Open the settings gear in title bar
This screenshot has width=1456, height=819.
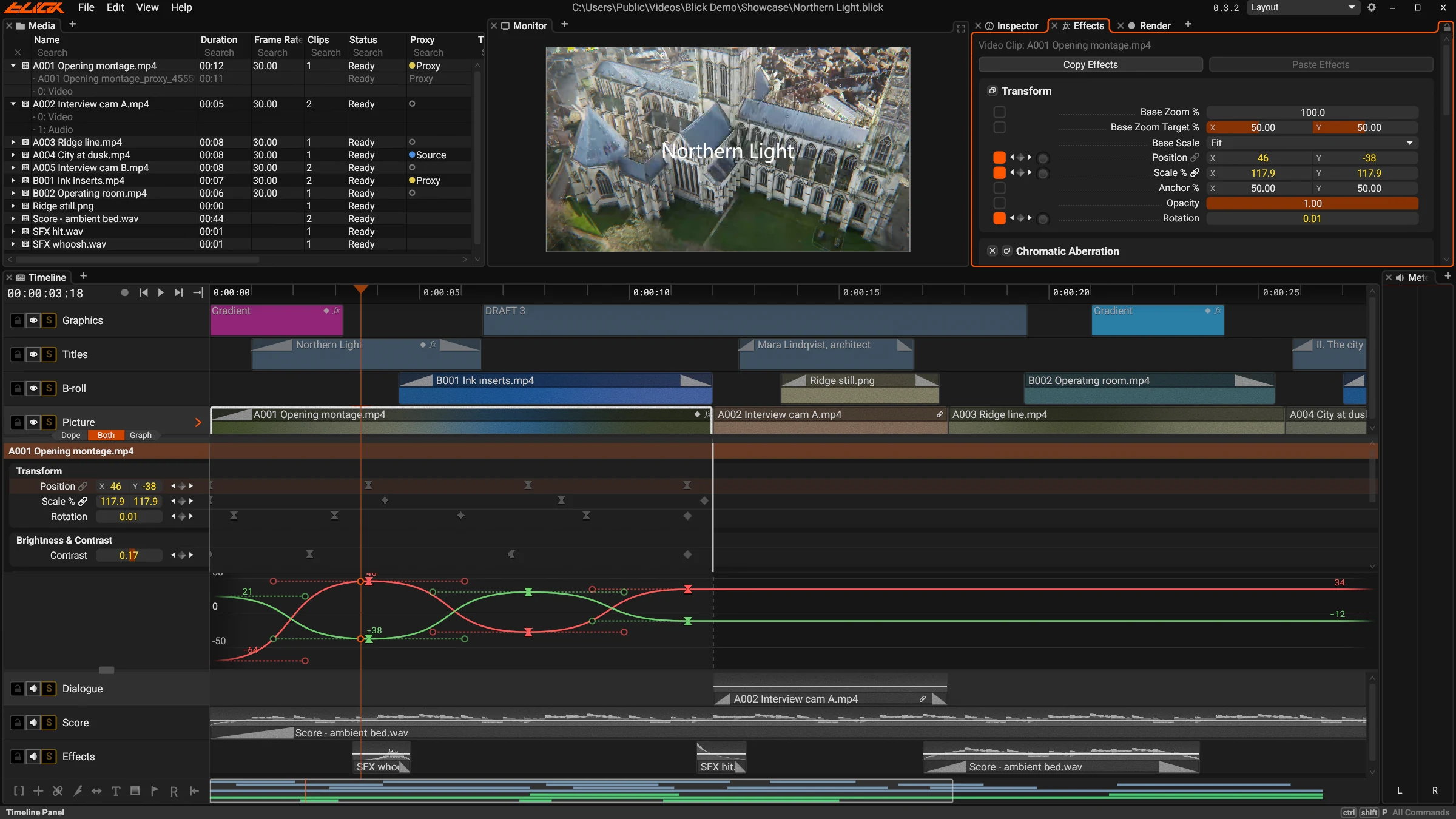(1372, 7)
